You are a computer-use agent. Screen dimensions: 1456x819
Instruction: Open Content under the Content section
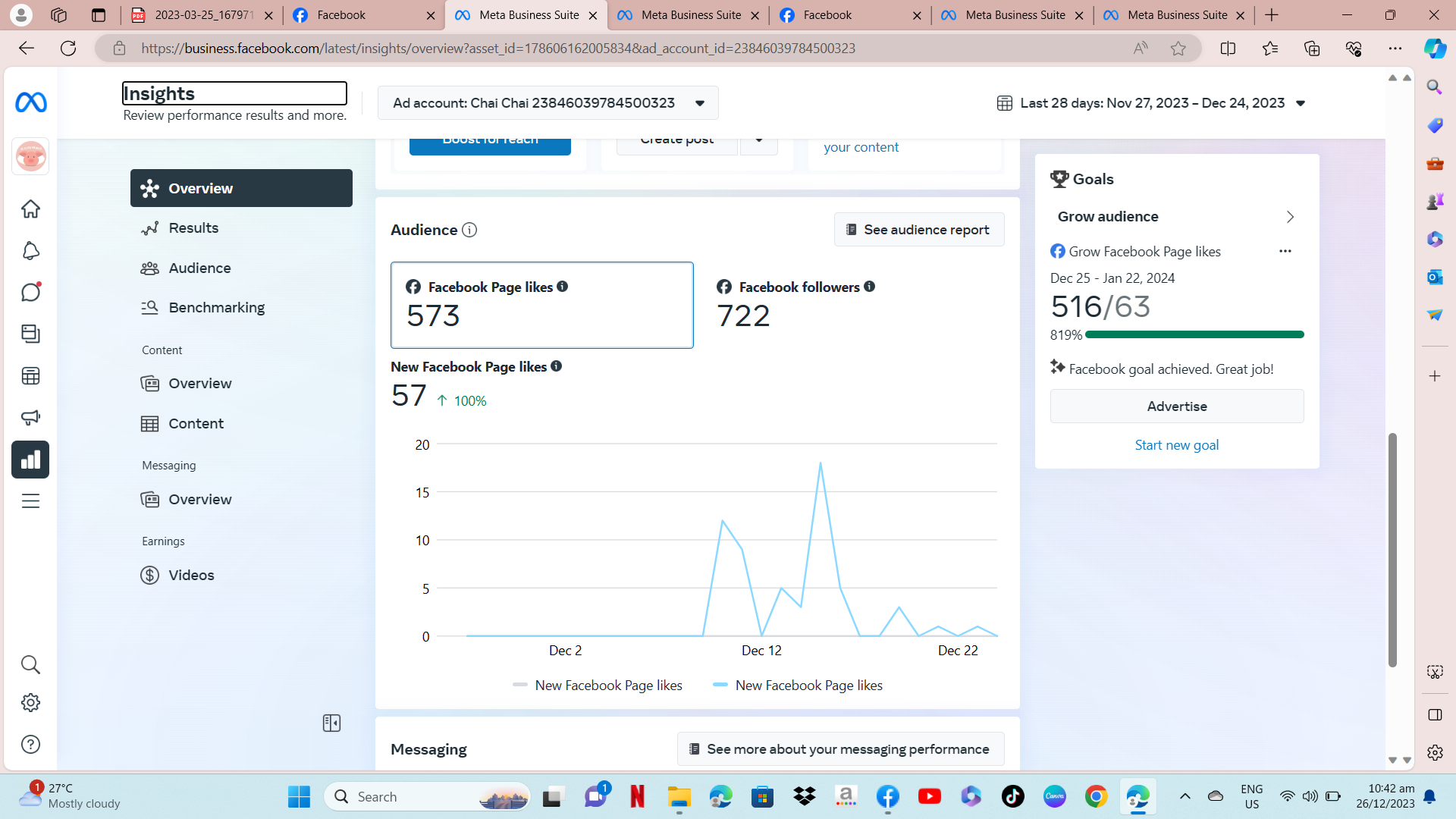pyautogui.click(x=241, y=424)
